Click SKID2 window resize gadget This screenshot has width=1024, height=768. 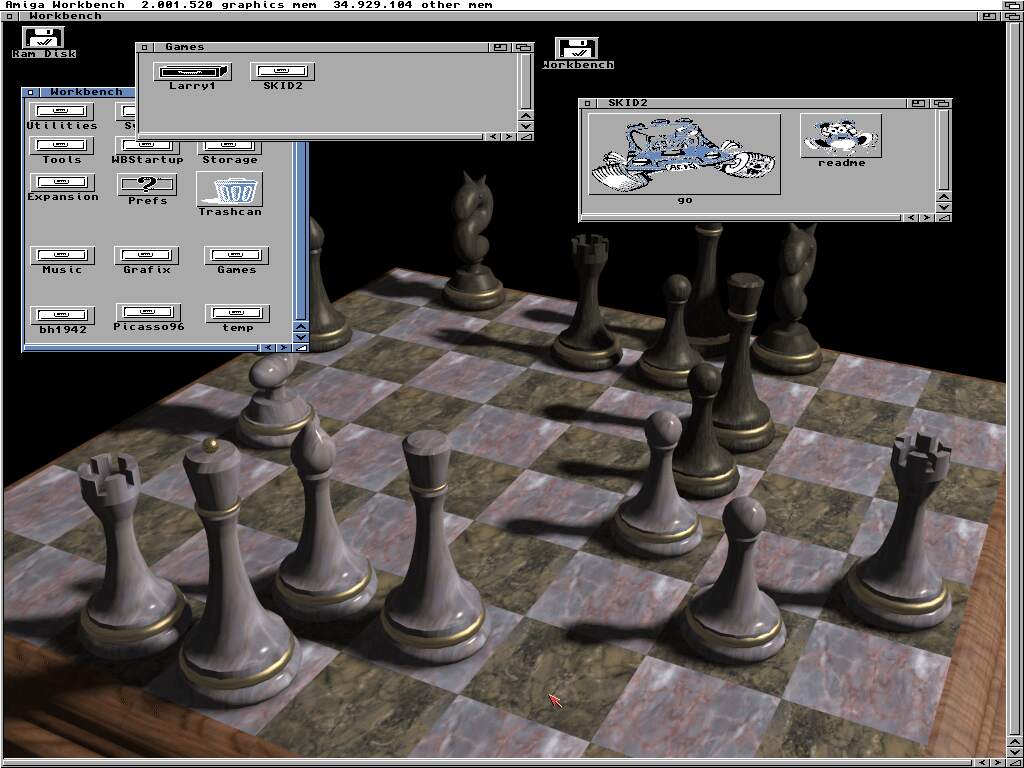click(x=944, y=217)
